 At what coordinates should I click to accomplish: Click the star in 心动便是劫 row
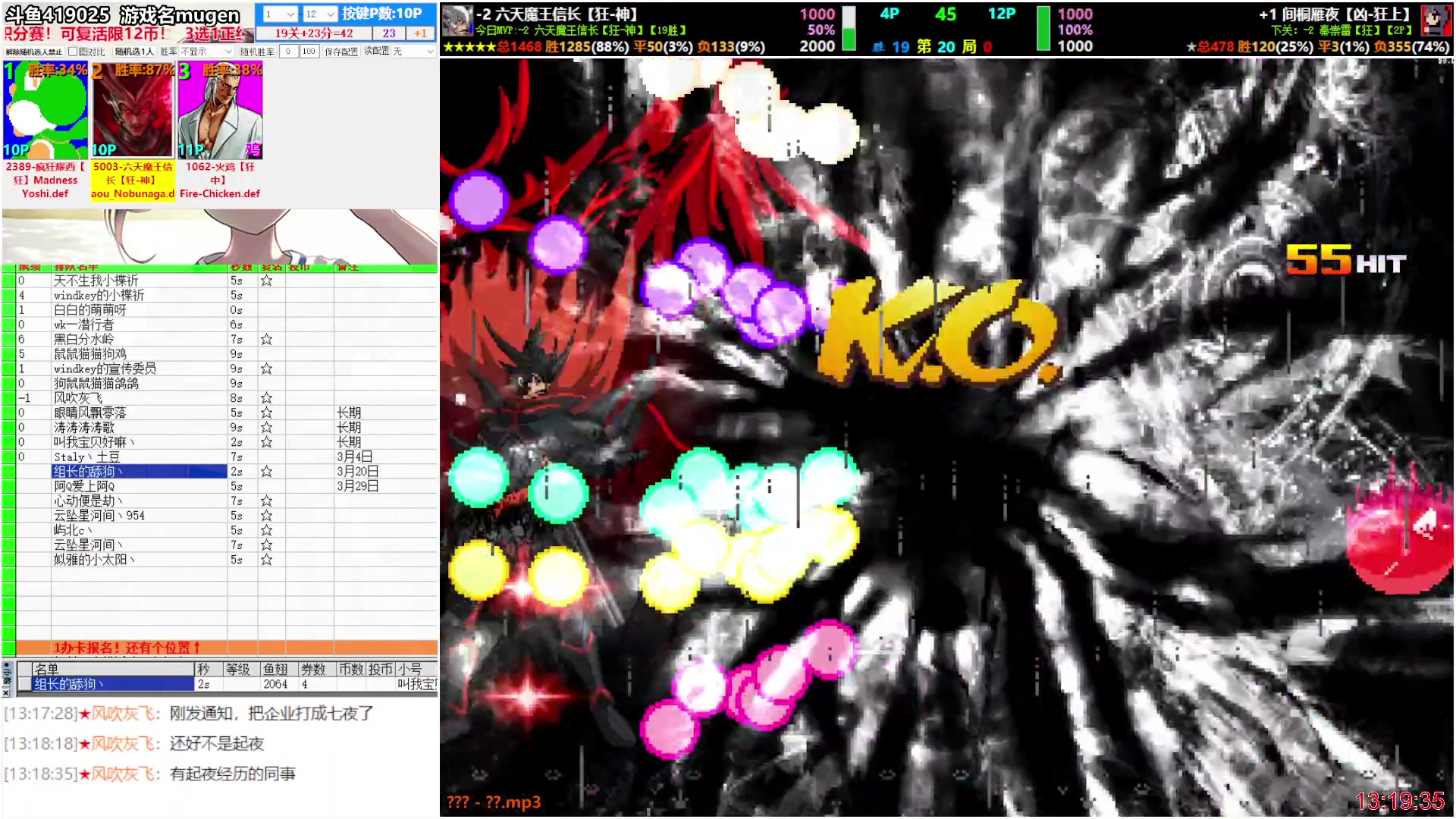coord(266,501)
